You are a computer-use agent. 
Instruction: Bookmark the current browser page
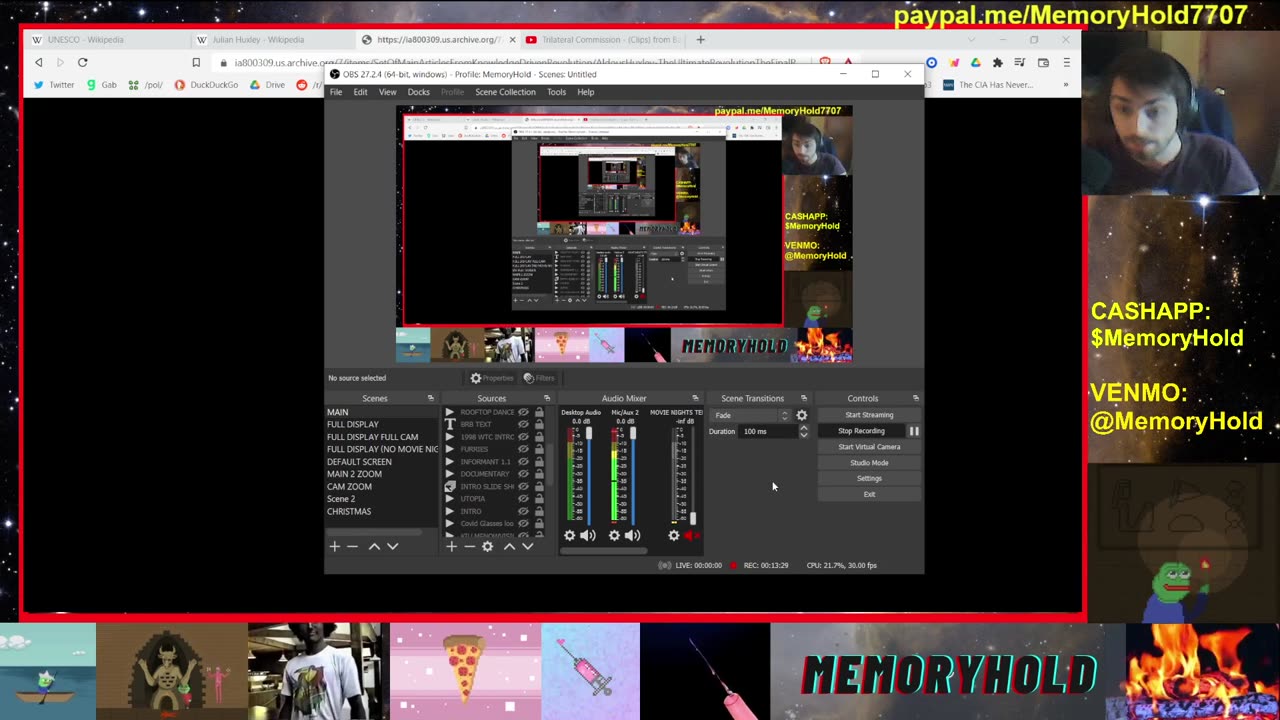pos(196,62)
